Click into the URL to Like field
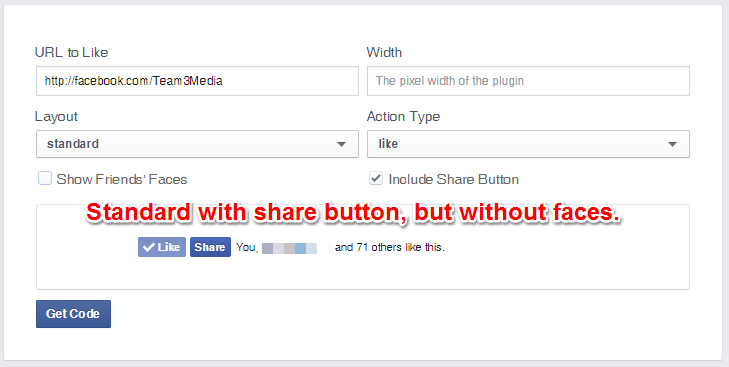 tap(197, 81)
